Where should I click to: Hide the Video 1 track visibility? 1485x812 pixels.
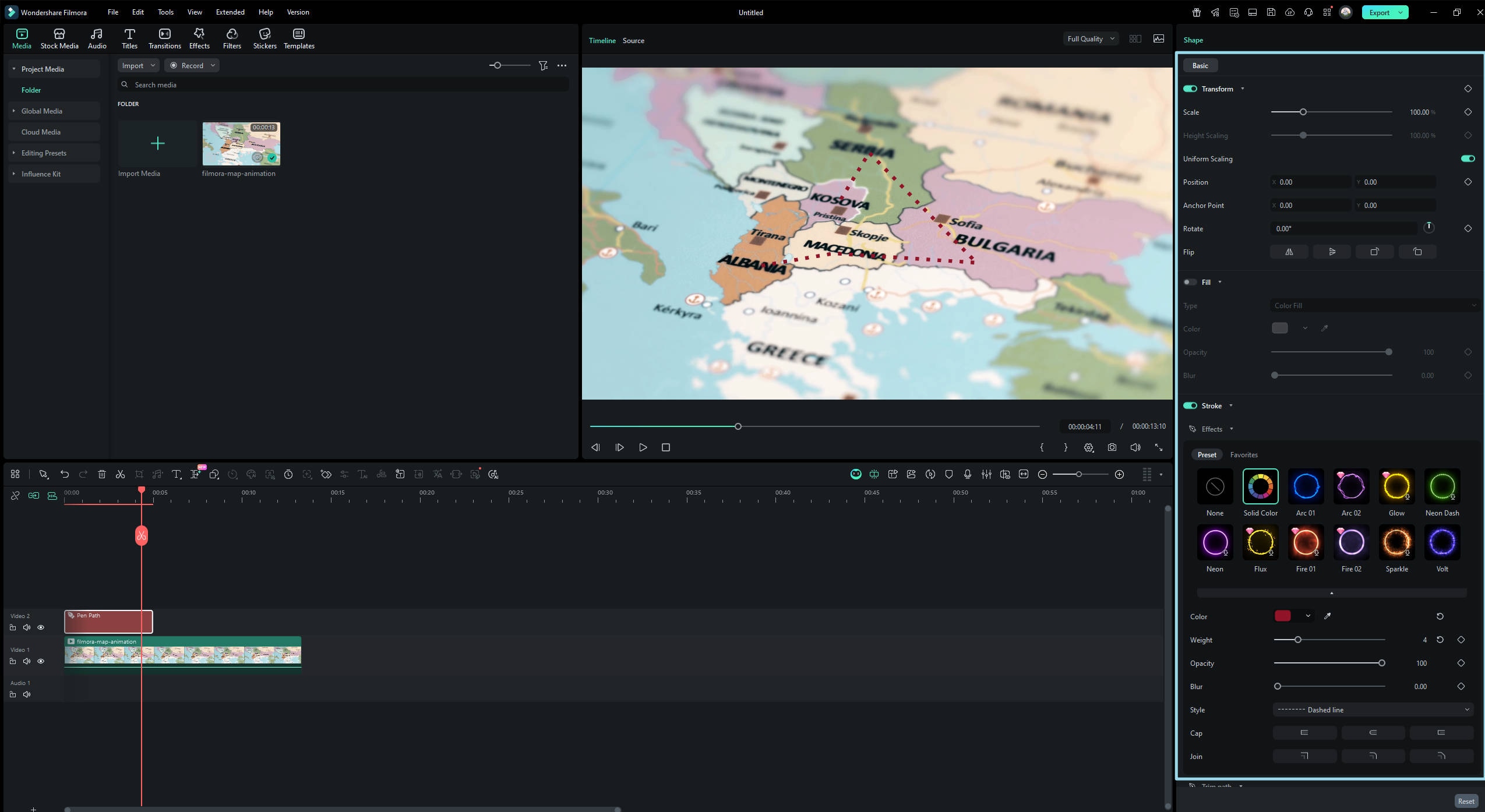40,661
